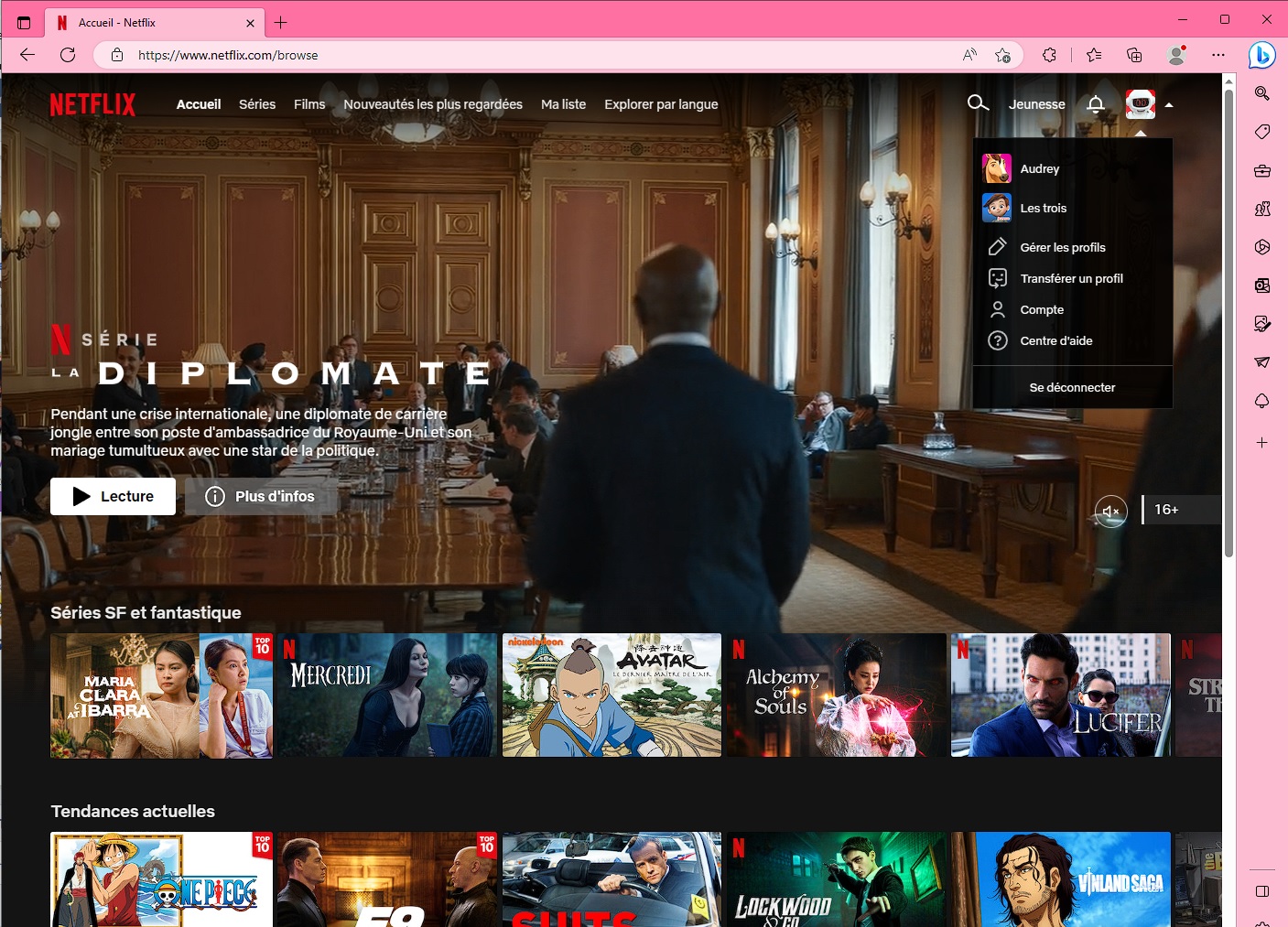This screenshot has width=1288, height=927.
Task: Unmute the trailer audio
Action: (x=1110, y=511)
